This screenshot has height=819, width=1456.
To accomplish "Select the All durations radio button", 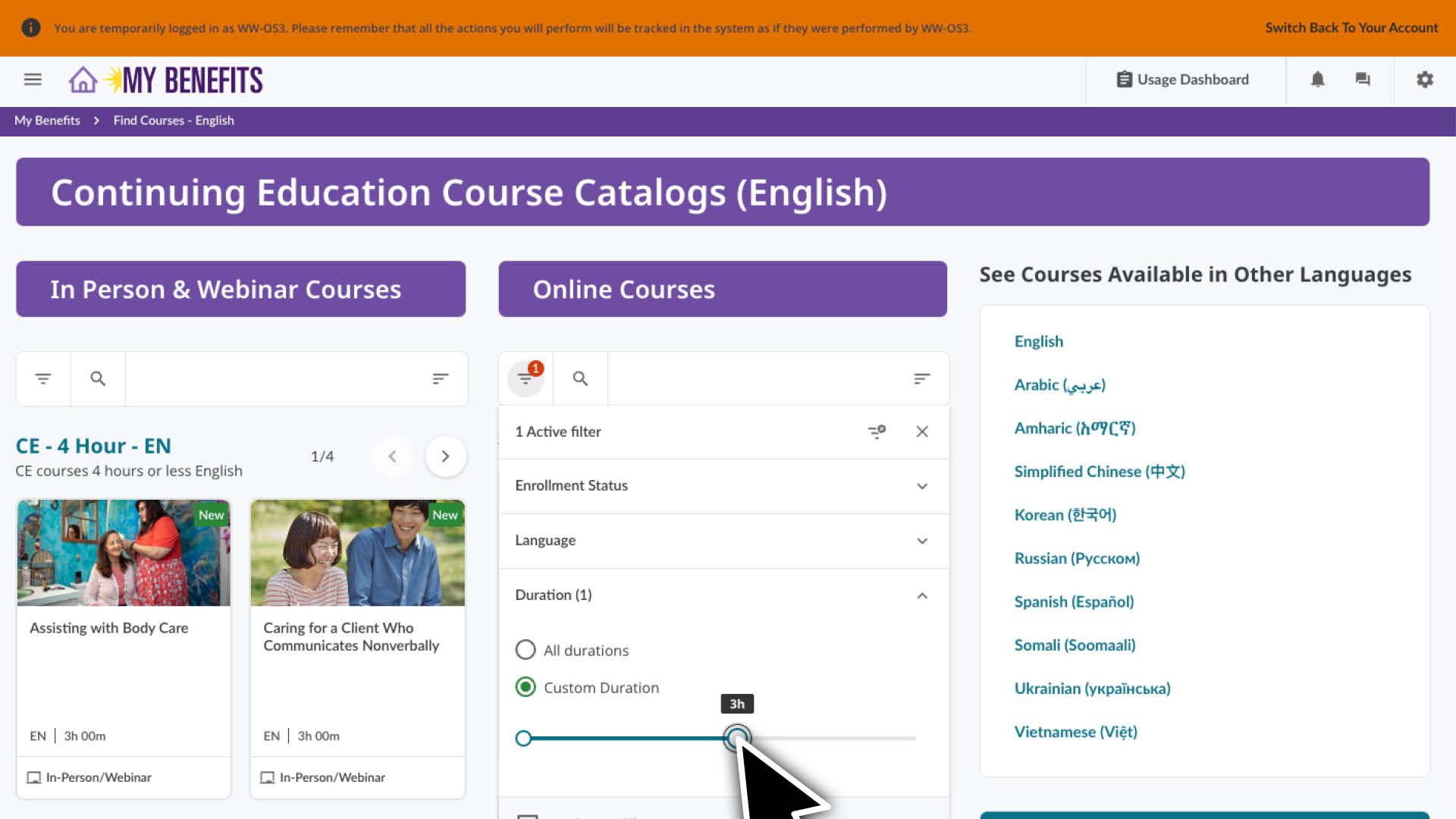I will pos(526,649).
